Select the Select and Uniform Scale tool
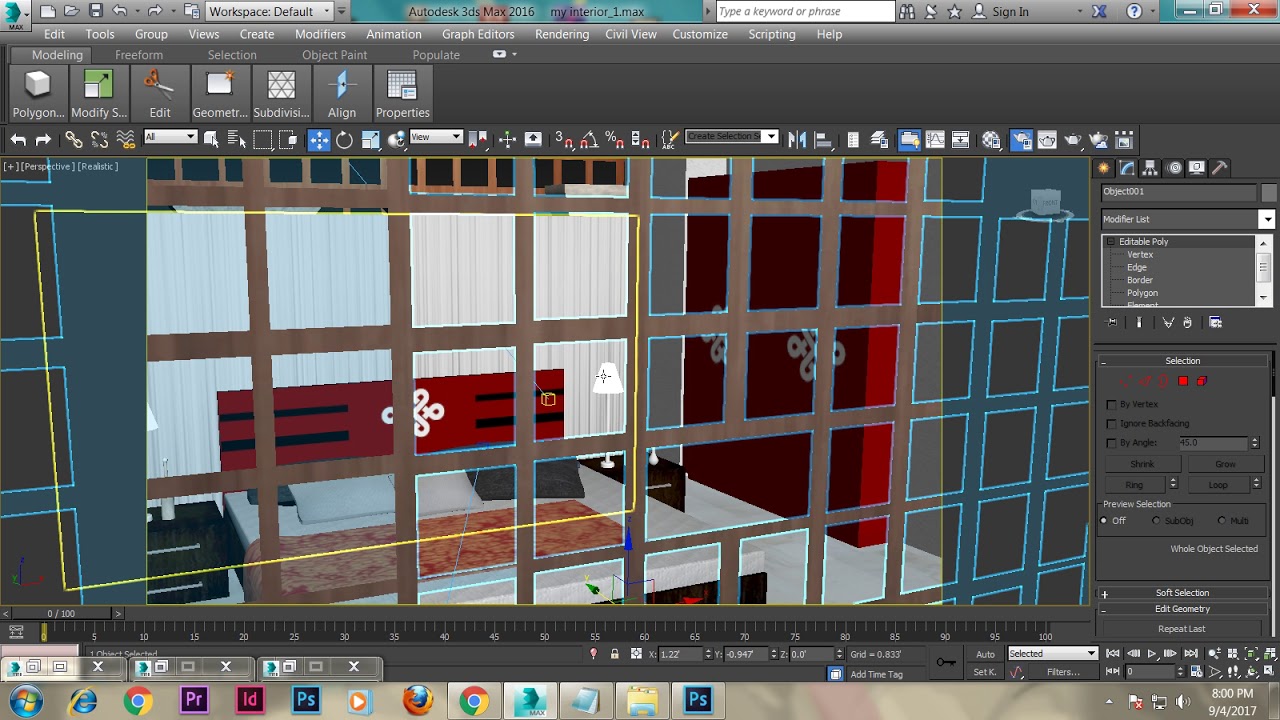 click(x=370, y=140)
